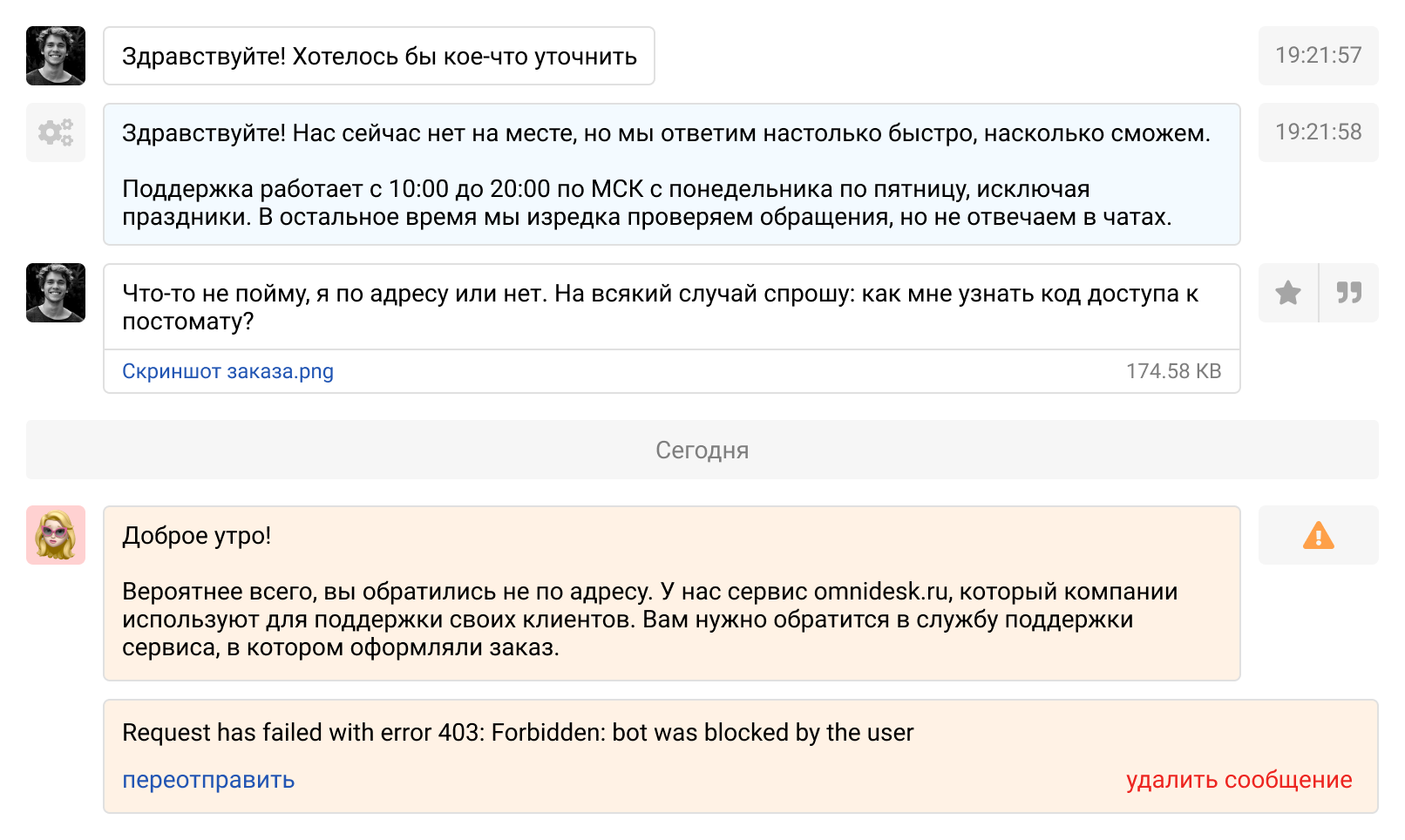1405x840 pixels.
Task: Click customer avatar beside first greeting message
Action: click(x=56, y=56)
